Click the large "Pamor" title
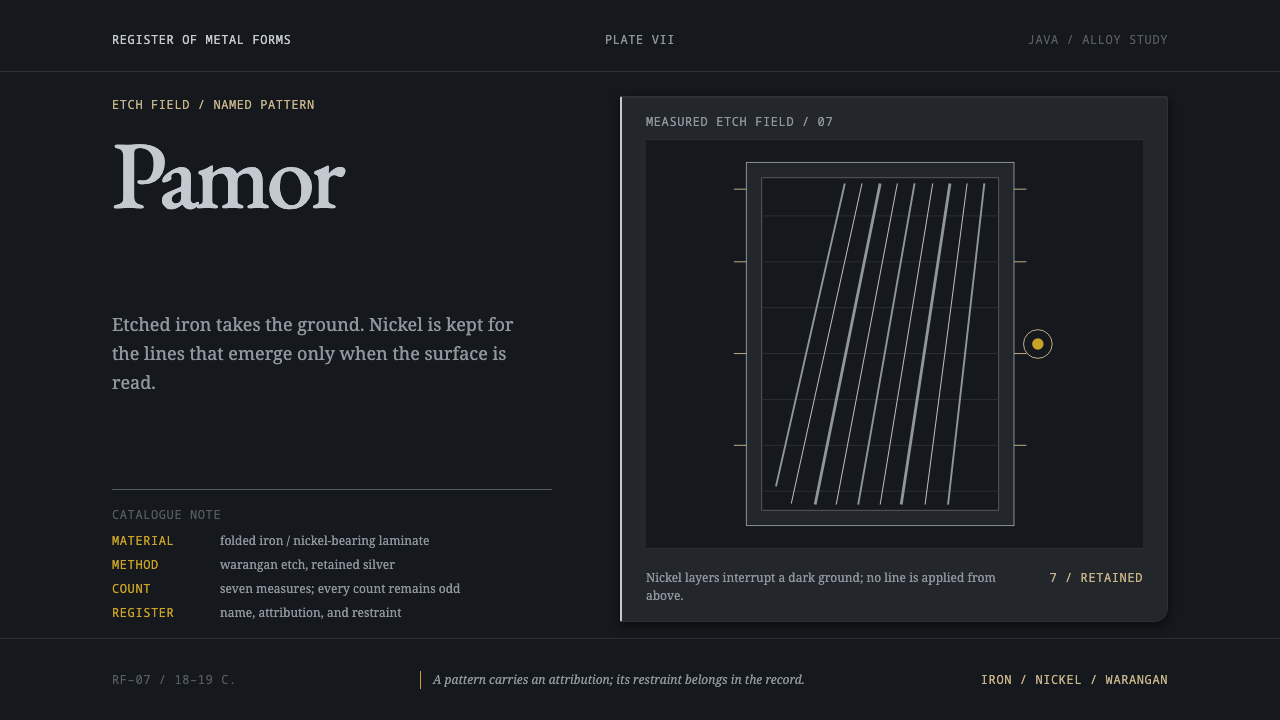 coord(229,177)
